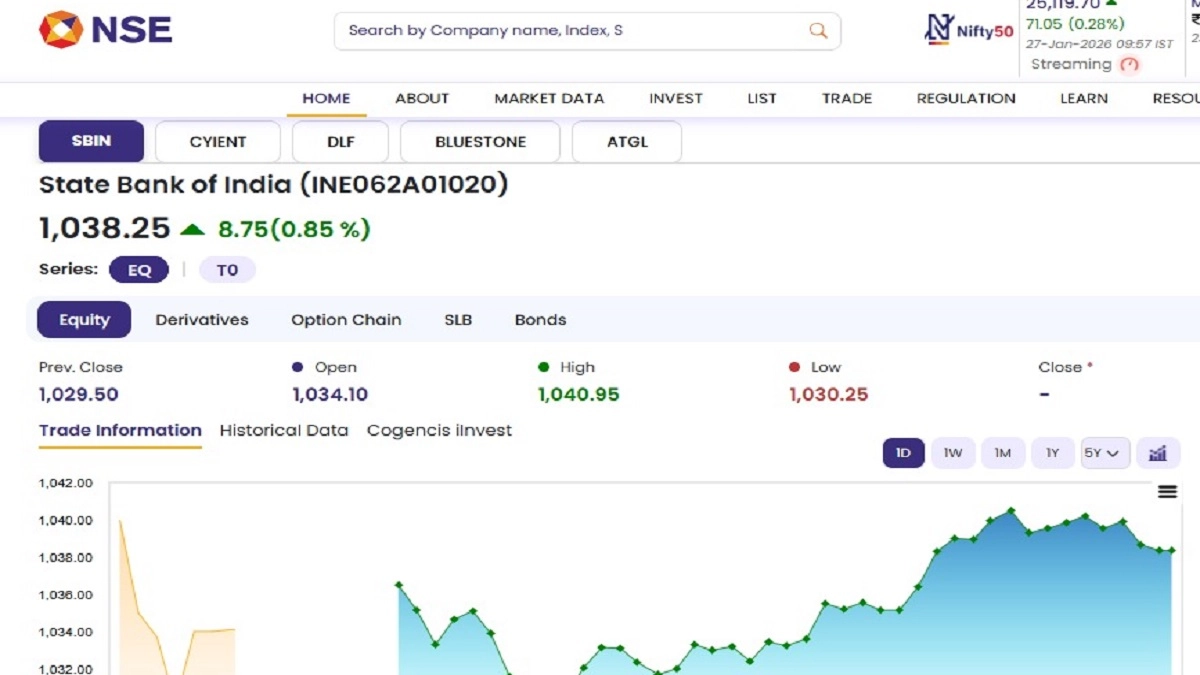Open the Derivatives tab
This screenshot has height=675, width=1200.
202,320
